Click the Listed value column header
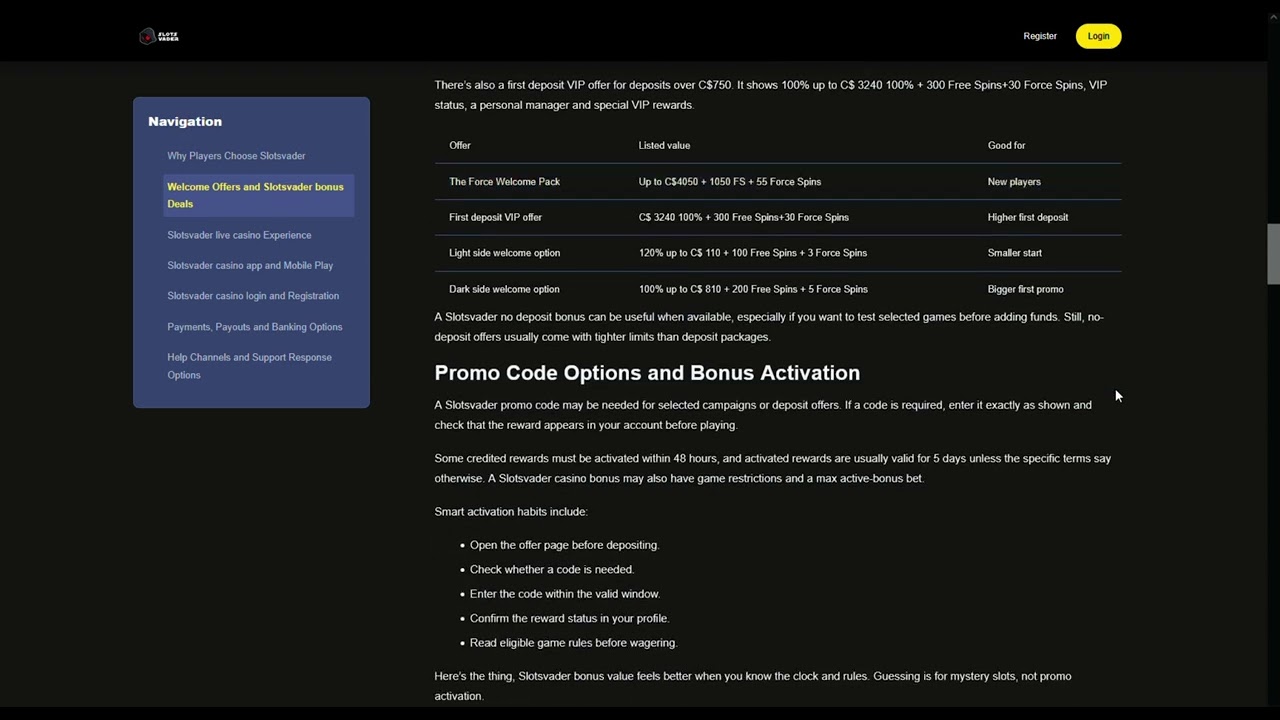This screenshot has height=720, width=1280. click(x=664, y=145)
